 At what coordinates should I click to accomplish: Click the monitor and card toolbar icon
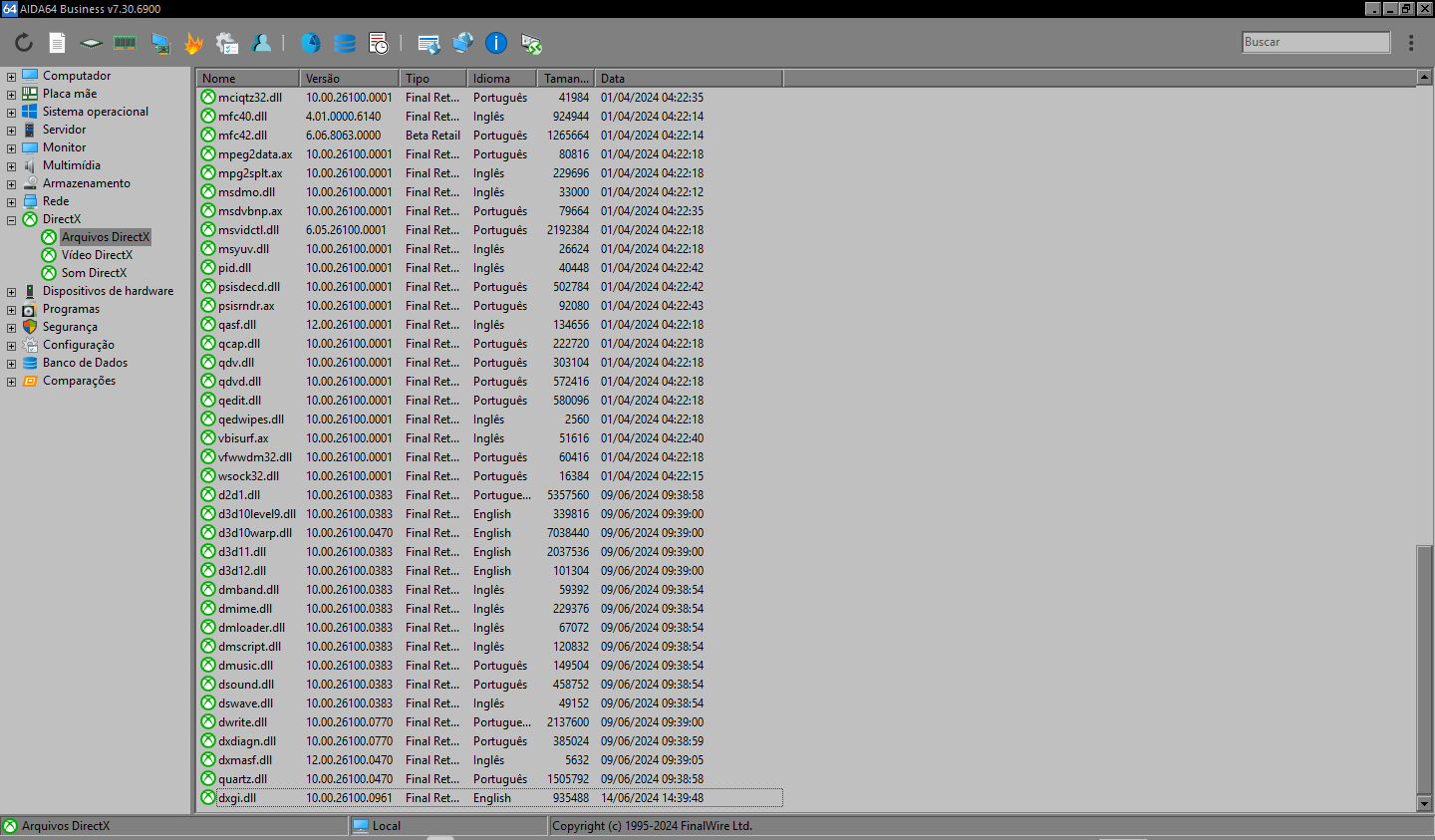[159, 43]
